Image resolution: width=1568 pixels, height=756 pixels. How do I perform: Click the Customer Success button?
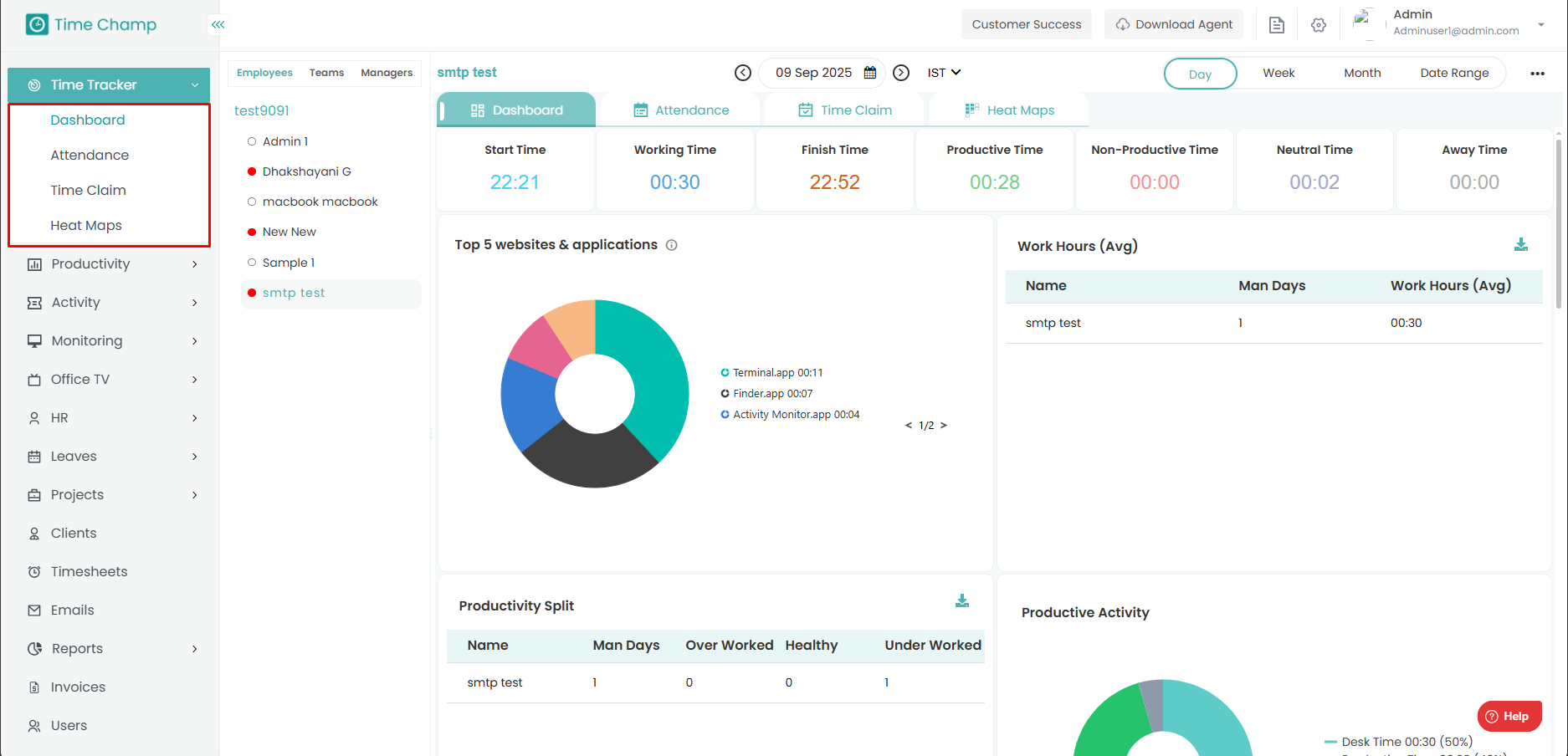tap(1026, 24)
